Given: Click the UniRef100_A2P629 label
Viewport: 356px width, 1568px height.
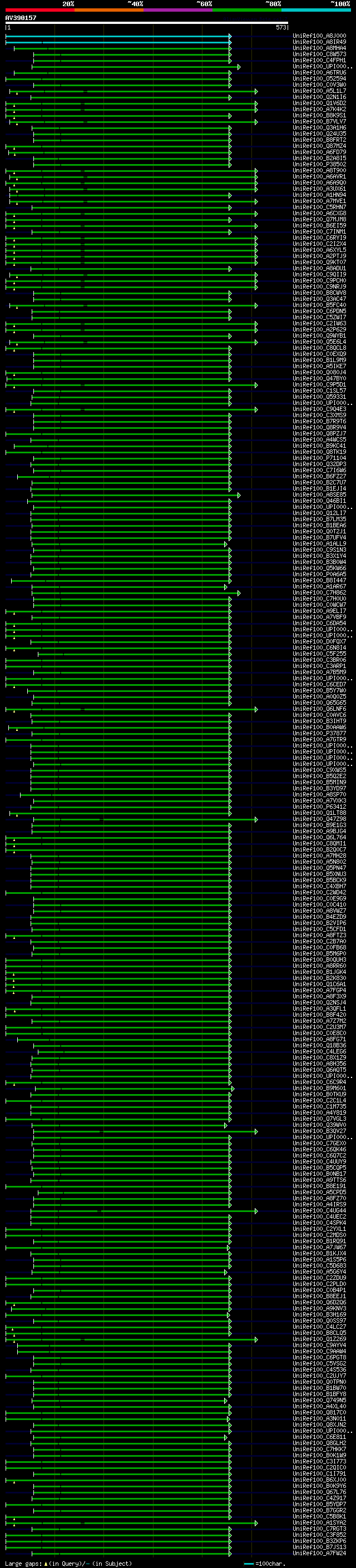Looking at the screenshot, I should (319, 329).
